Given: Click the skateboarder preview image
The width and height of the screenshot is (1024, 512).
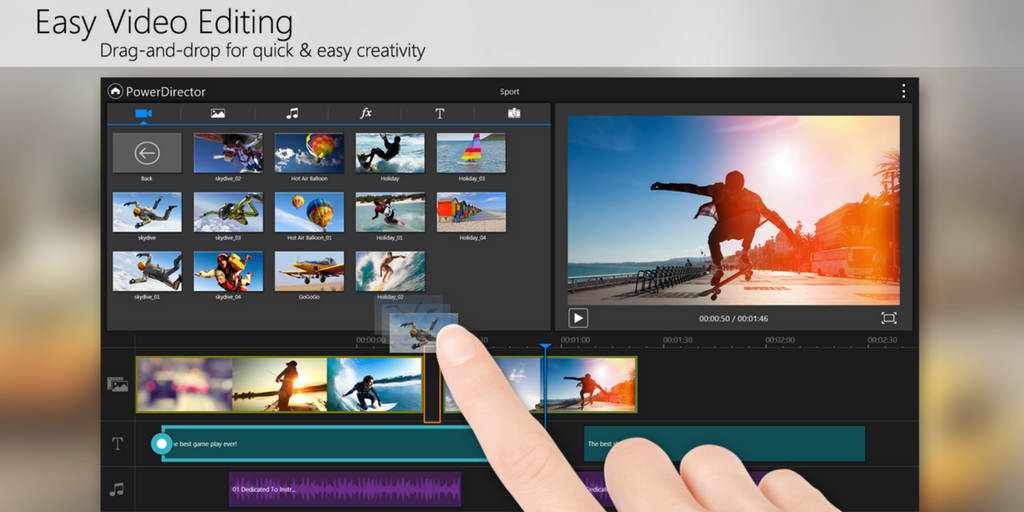Looking at the screenshot, I should pos(733,210).
